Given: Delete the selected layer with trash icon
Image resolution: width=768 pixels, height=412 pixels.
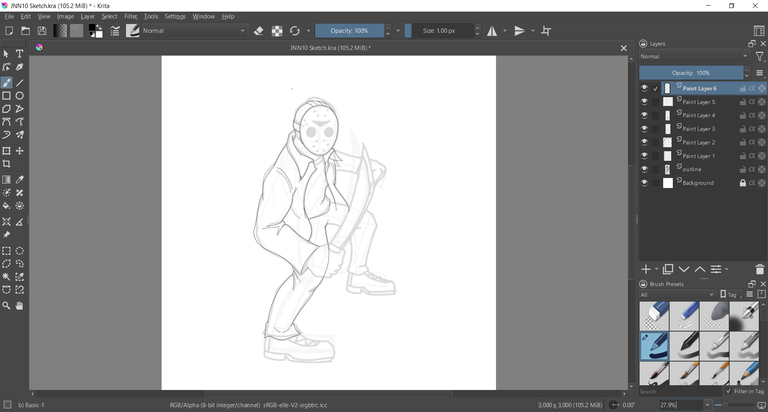Looking at the screenshot, I should point(760,269).
